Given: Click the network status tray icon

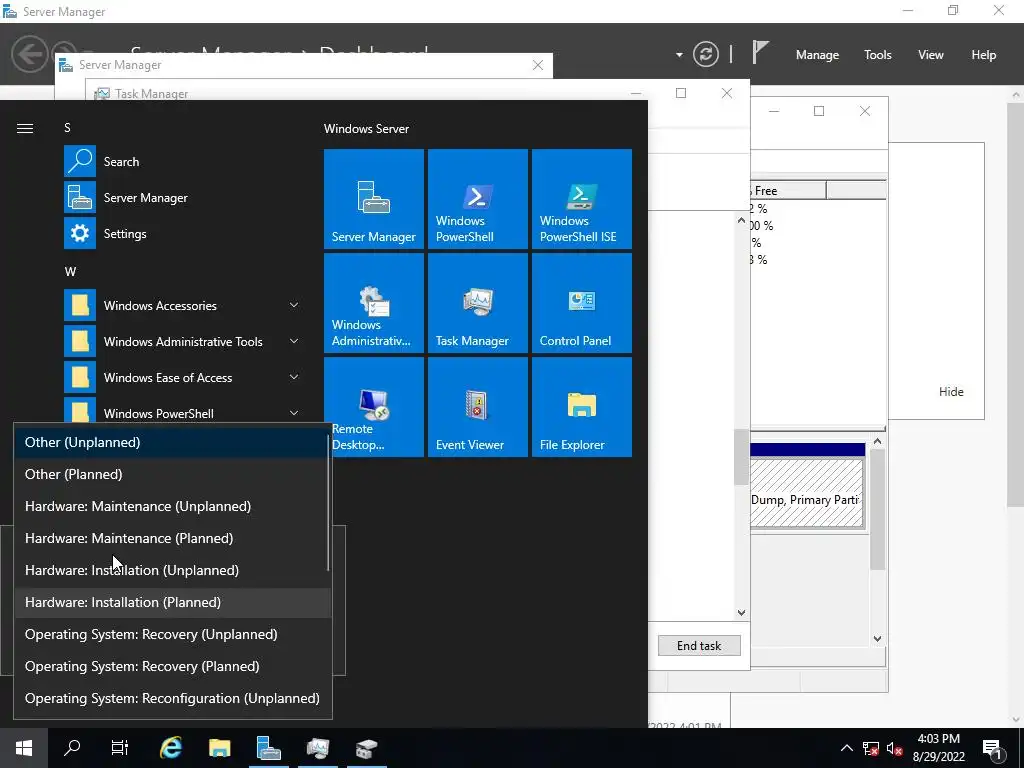Looking at the screenshot, I should 871,748.
